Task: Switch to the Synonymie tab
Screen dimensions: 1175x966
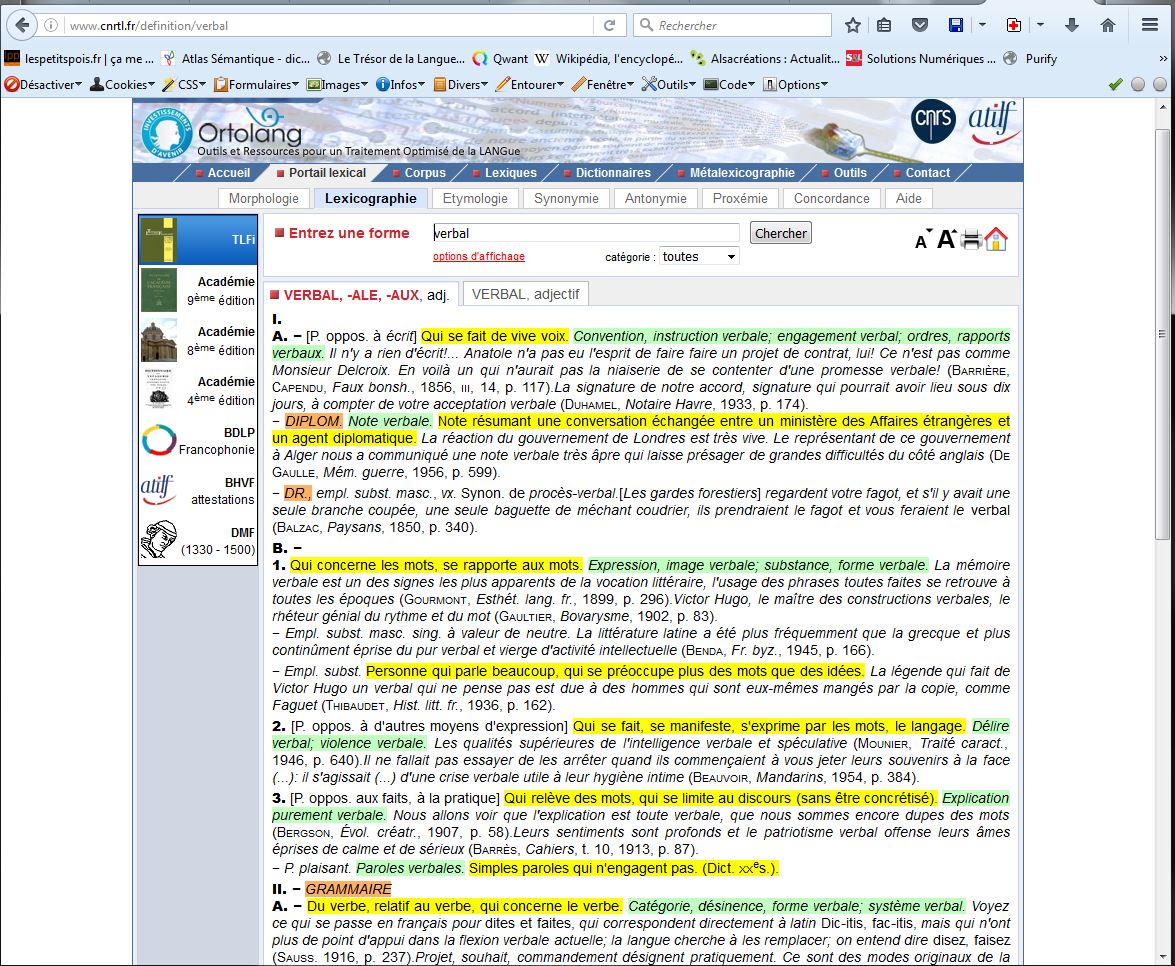Action: tap(567, 198)
